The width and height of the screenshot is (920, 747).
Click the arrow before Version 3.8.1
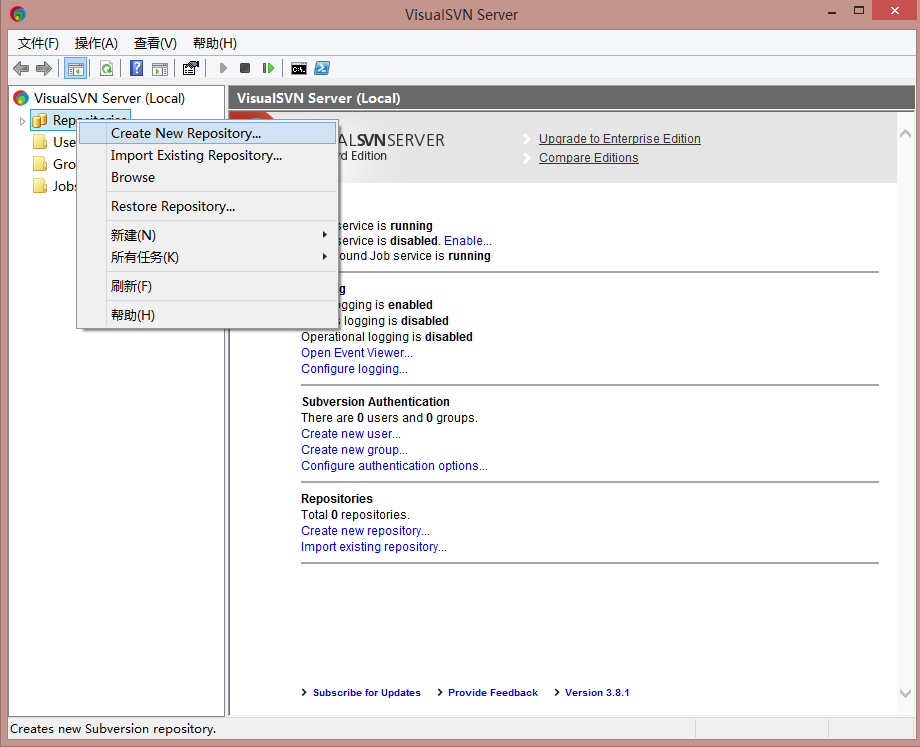pyautogui.click(x=556, y=692)
